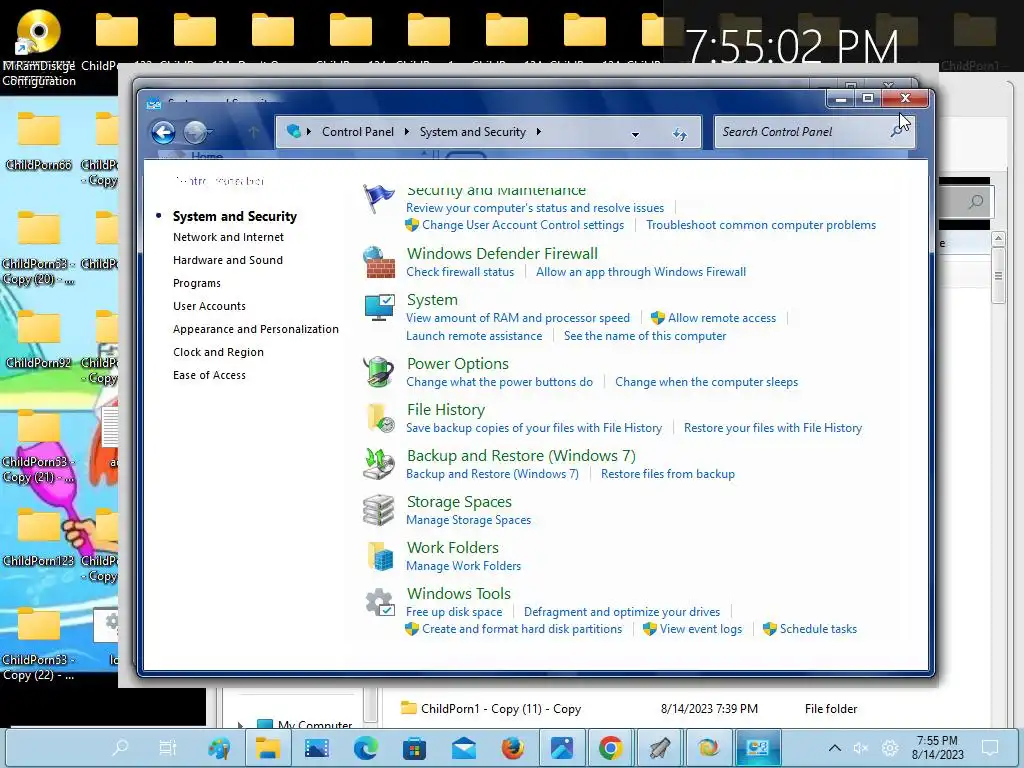Select Network and Internet in the sidebar
The width and height of the screenshot is (1024, 768).
point(229,237)
